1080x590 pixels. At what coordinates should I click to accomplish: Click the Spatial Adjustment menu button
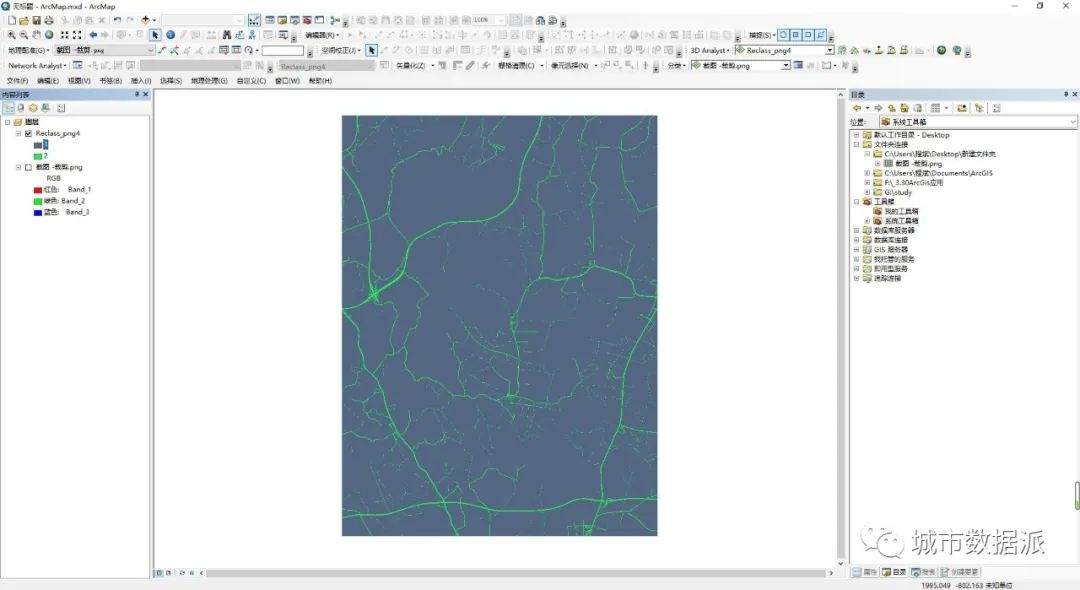tap(341, 50)
